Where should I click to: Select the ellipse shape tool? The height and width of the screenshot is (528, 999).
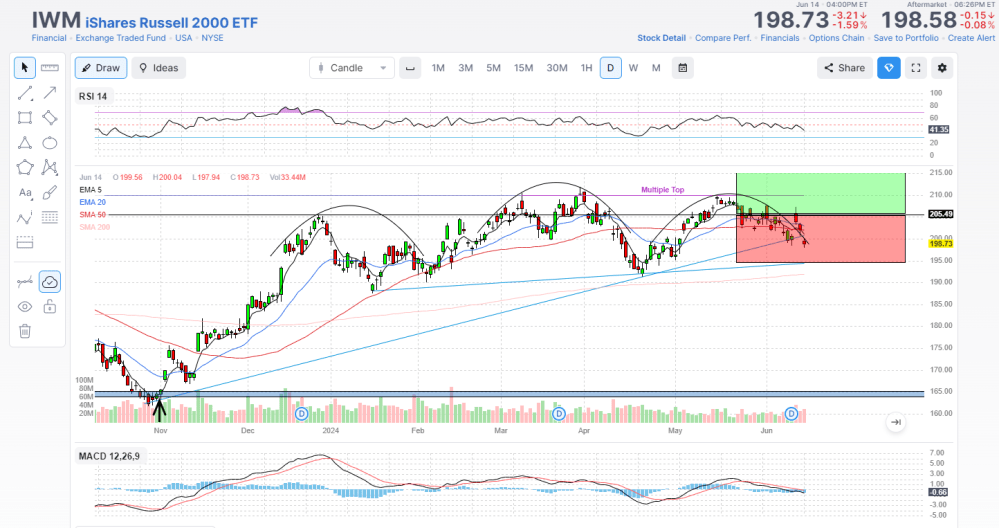tap(50, 143)
